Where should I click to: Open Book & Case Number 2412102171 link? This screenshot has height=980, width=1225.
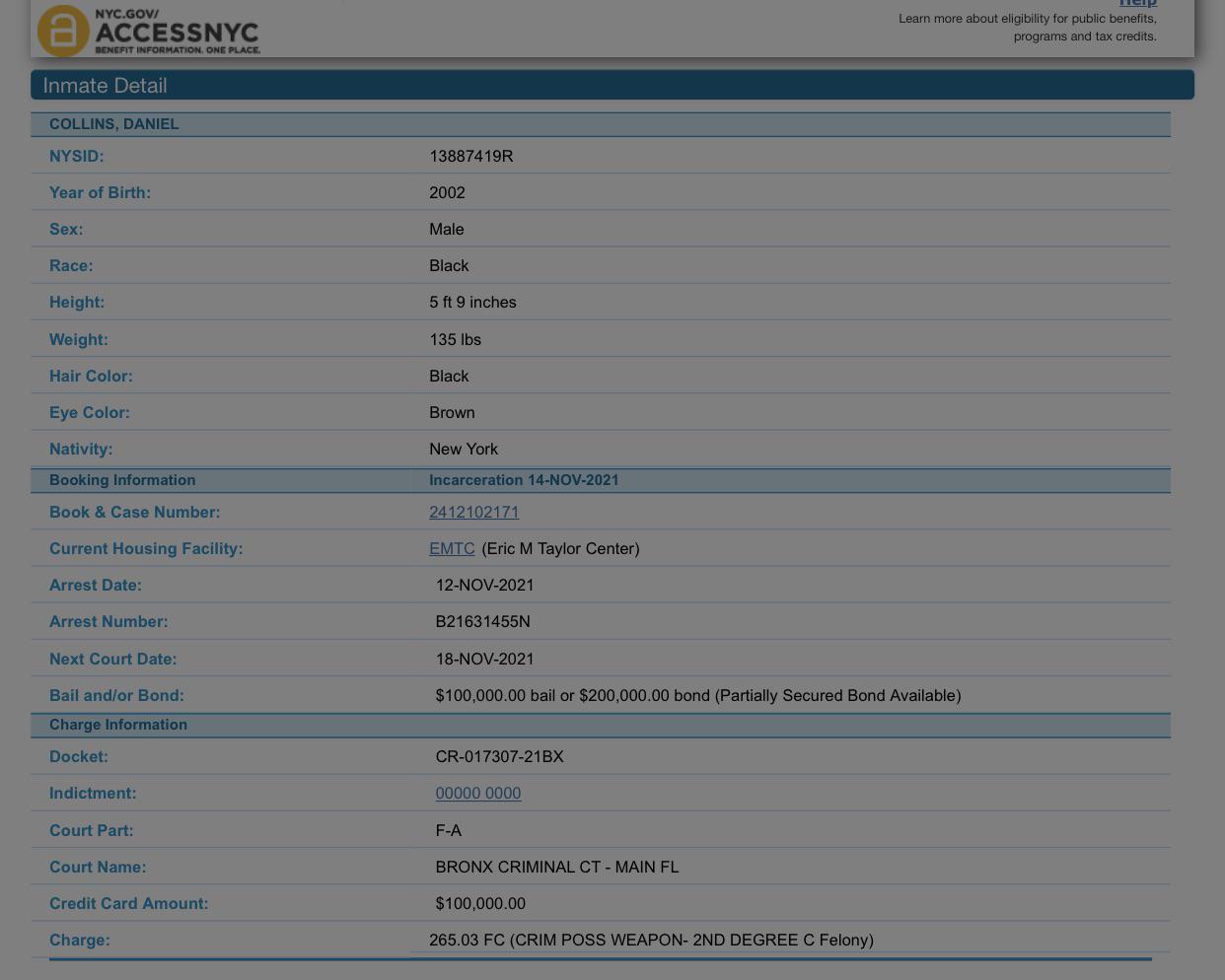click(473, 512)
